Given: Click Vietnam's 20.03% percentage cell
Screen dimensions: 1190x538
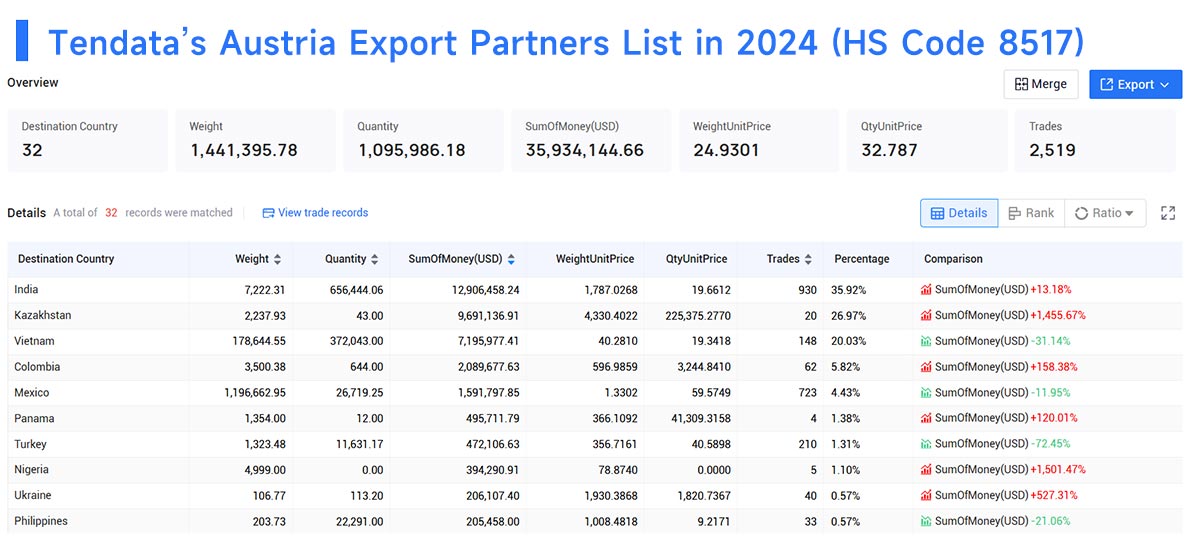Looking at the screenshot, I should (x=848, y=341).
